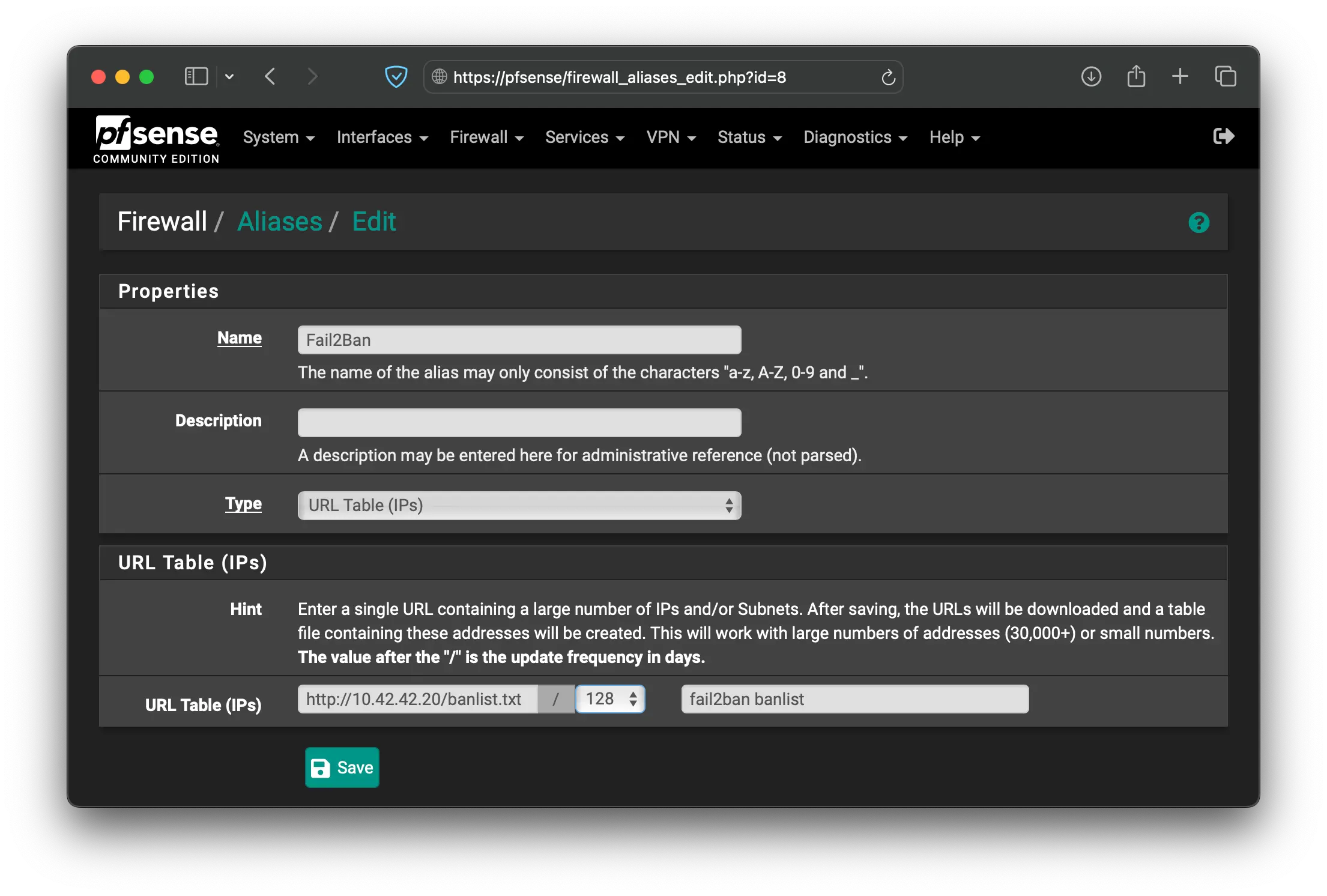Viewport: 1327px width, 896px height.
Task: Go back with the back arrow
Action: (270, 77)
